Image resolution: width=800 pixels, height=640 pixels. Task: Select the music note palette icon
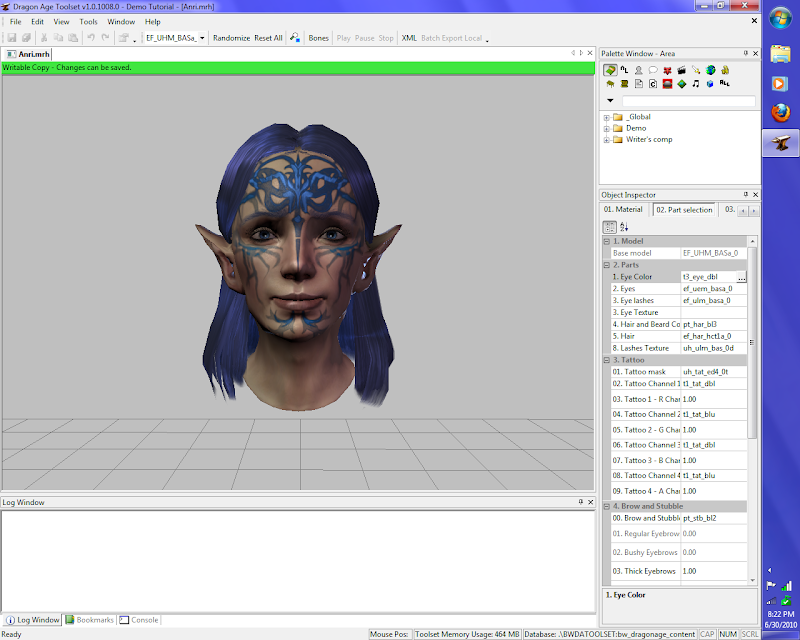[x=696, y=84]
